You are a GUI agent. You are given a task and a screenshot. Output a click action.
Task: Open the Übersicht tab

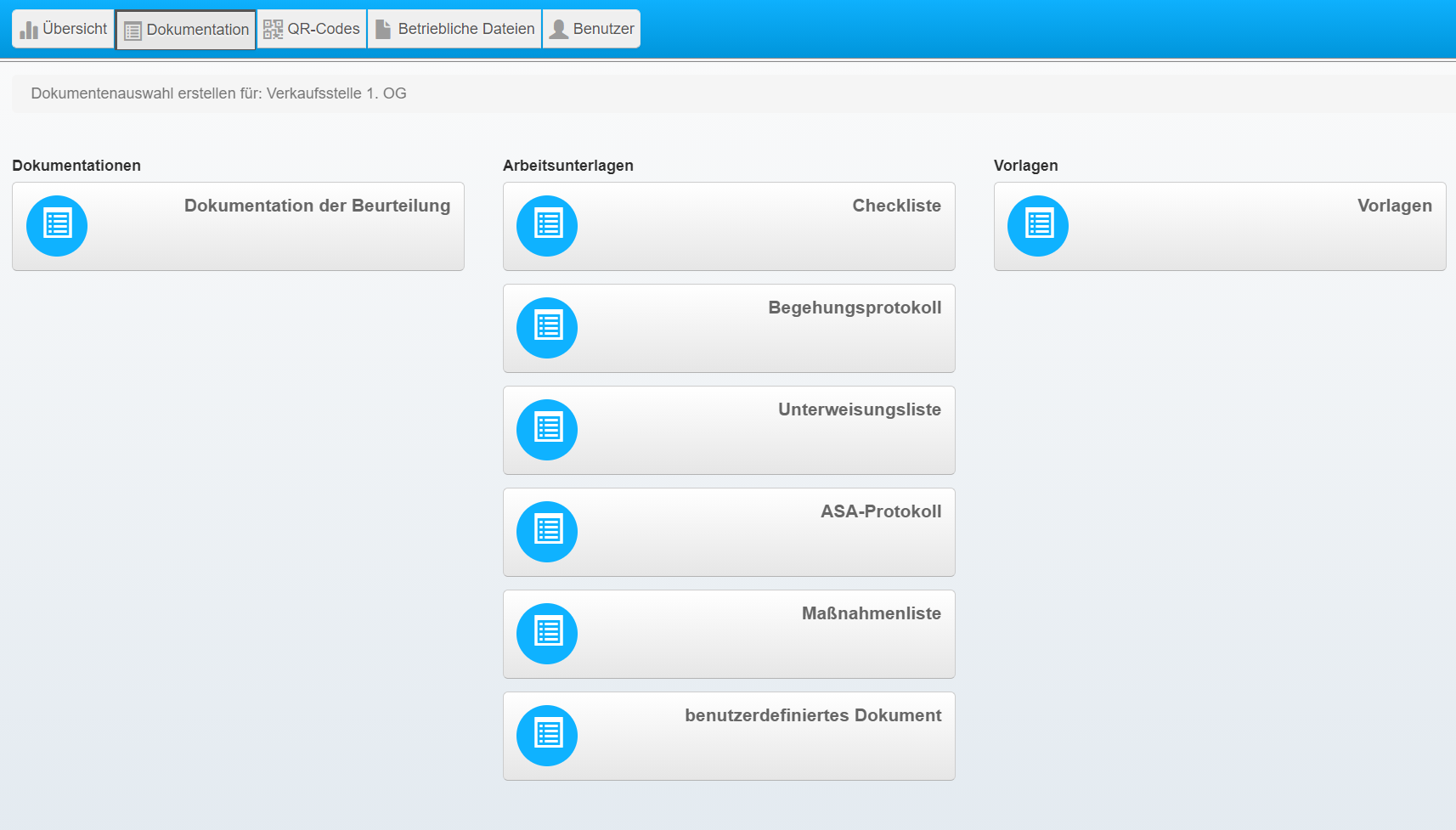tap(63, 29)
